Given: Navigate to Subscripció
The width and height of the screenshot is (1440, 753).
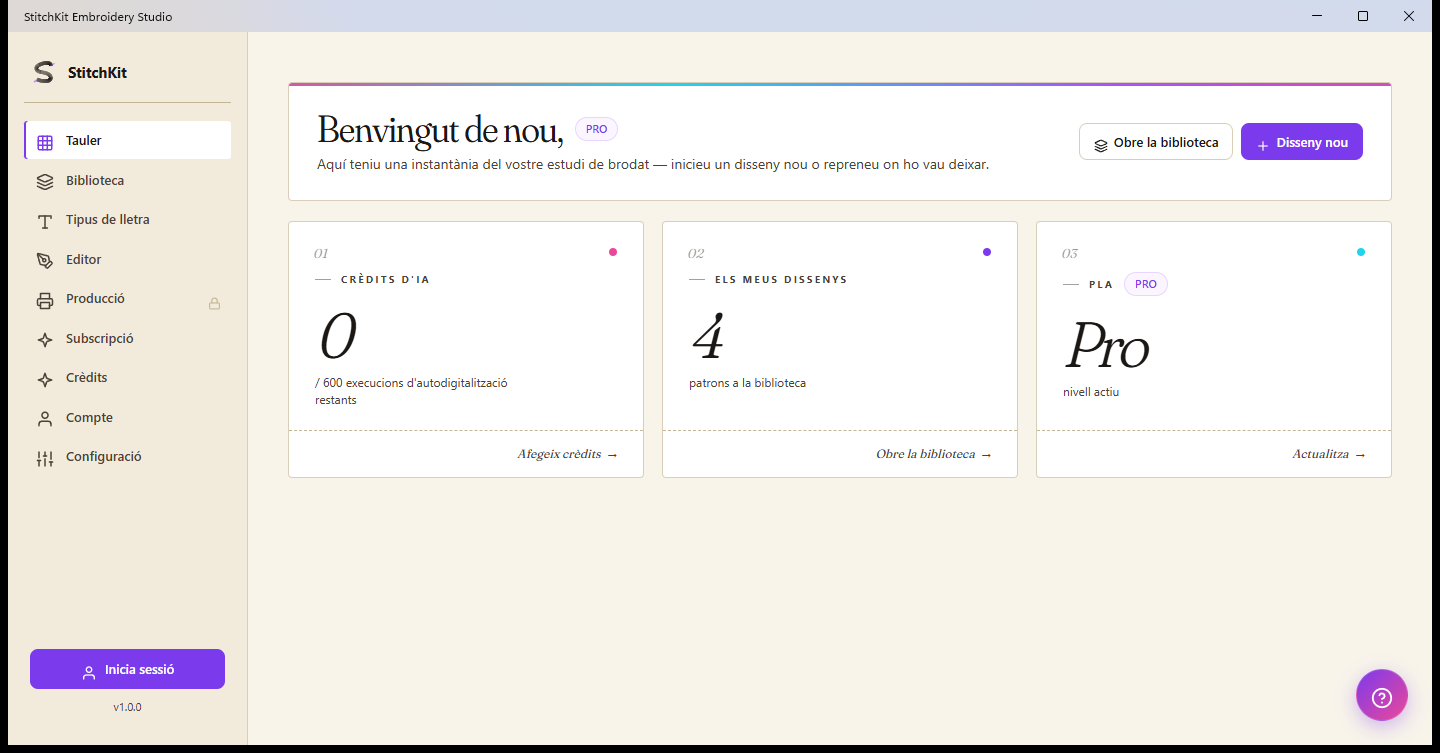Looking at the screenshot, I should click(128, 338).
